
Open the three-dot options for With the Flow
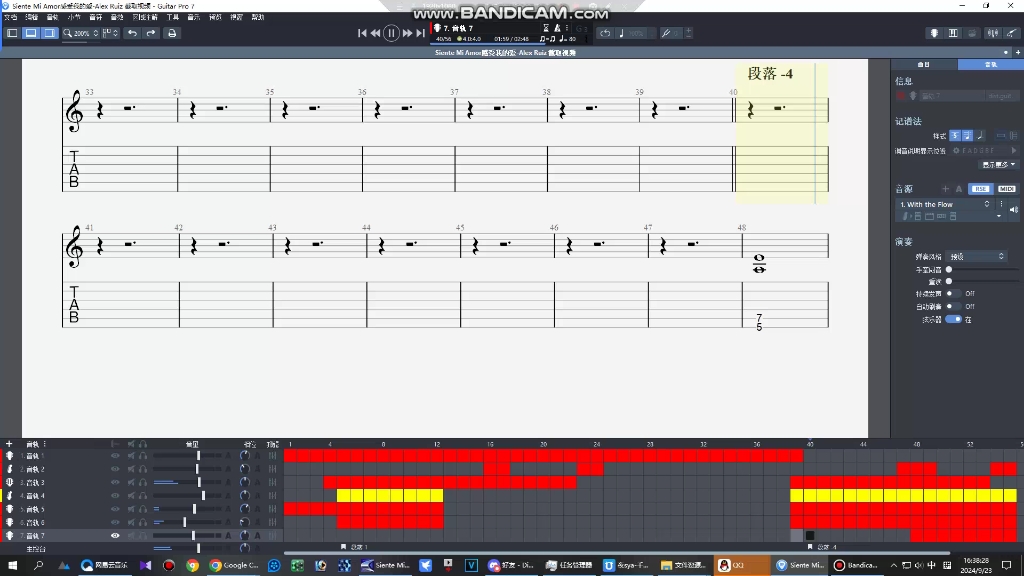point(1001,204)
